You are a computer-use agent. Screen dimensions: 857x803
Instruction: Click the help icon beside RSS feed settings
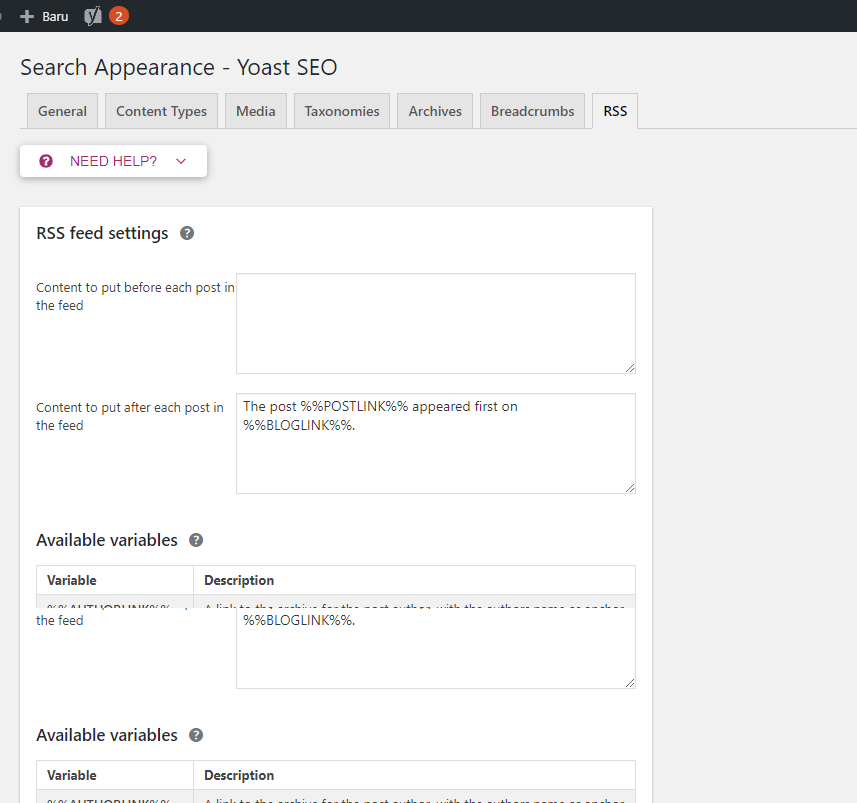tap(187, 233)
